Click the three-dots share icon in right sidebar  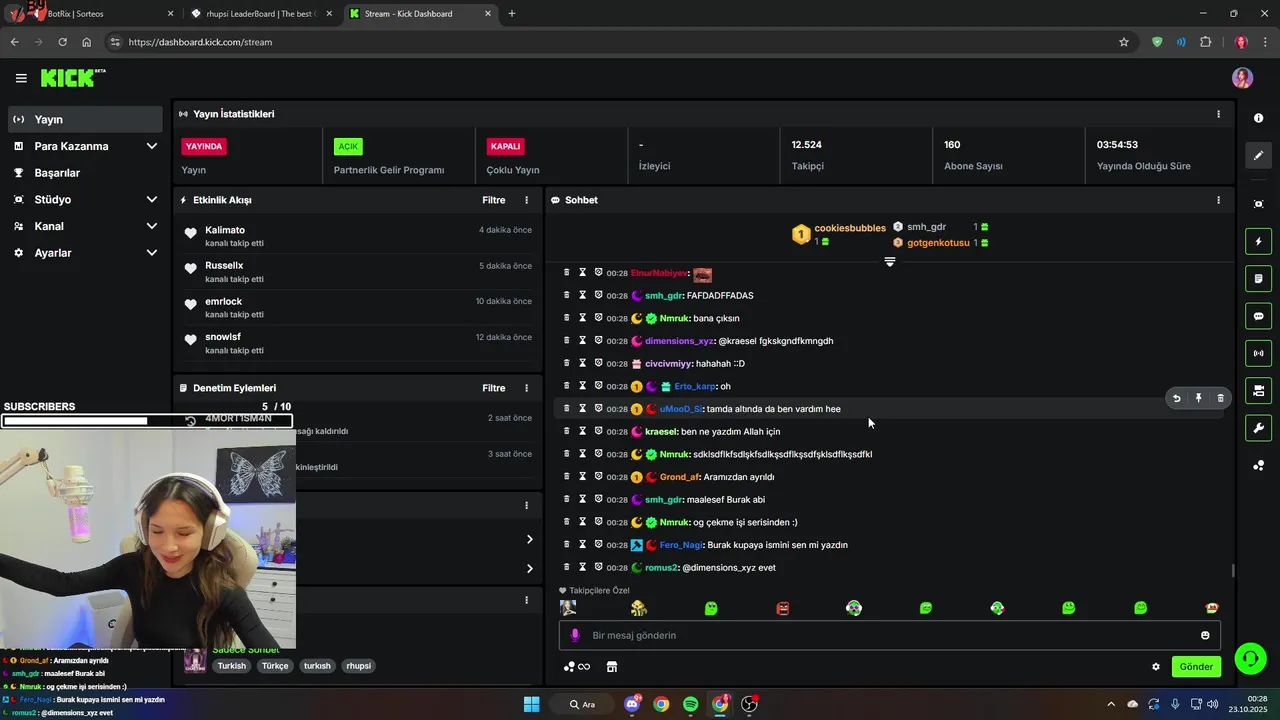(x=1258, y=465)
